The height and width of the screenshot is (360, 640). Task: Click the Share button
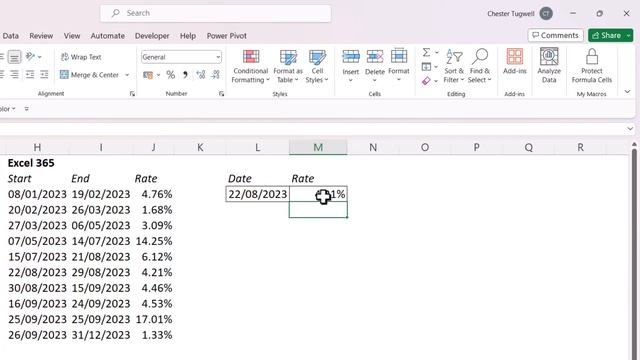click(607, 36)
